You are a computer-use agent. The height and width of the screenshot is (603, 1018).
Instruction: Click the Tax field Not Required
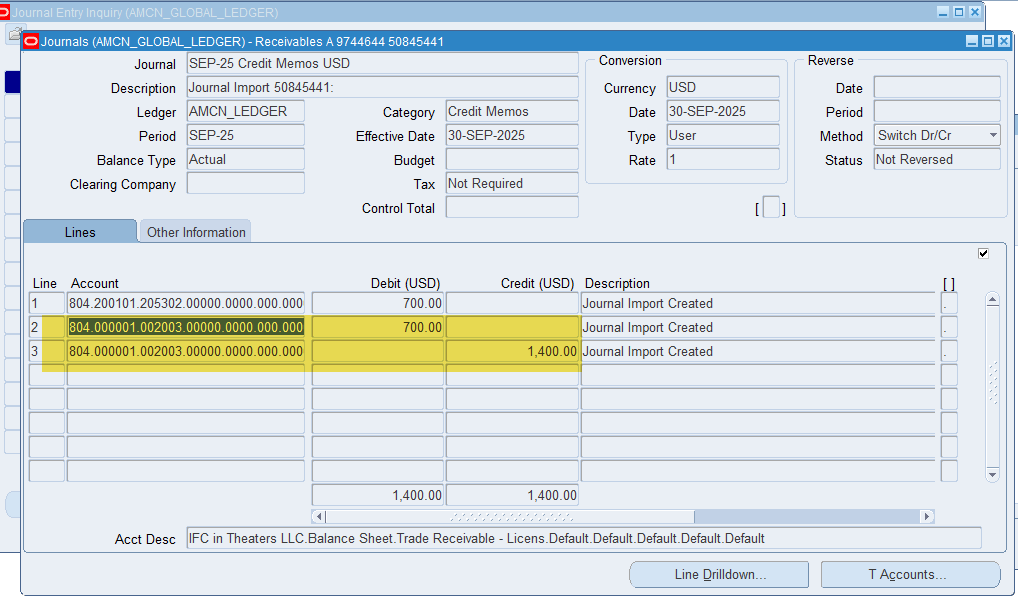coord(512,183)
